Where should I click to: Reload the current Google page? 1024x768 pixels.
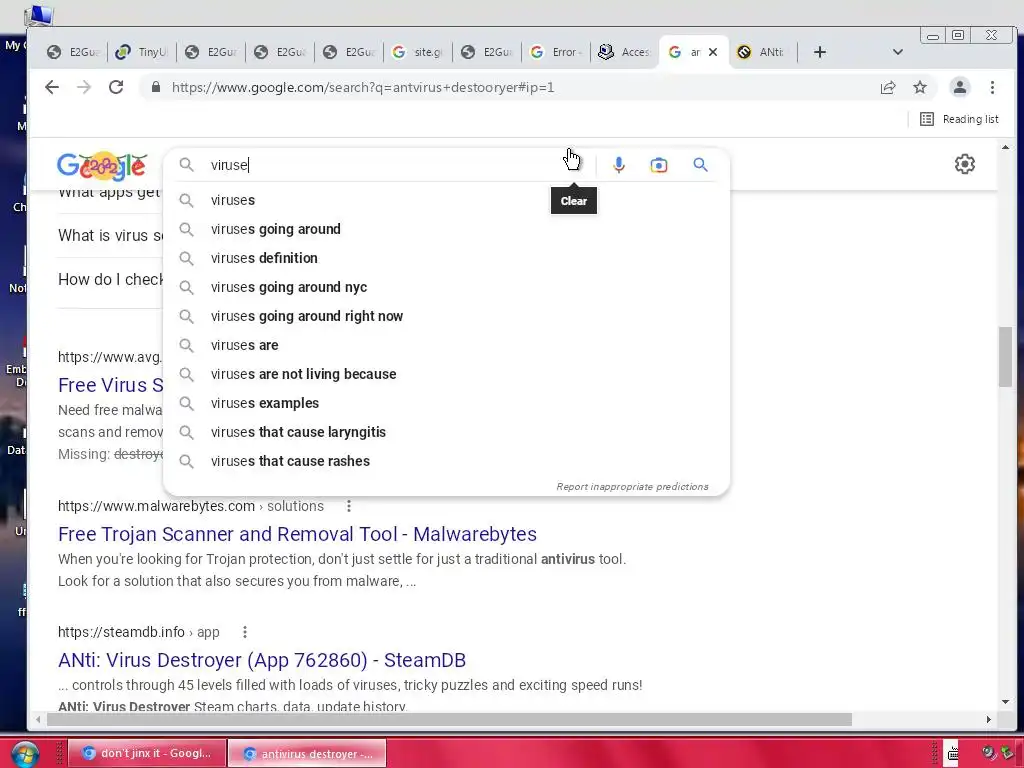click(x=116, y=87)
